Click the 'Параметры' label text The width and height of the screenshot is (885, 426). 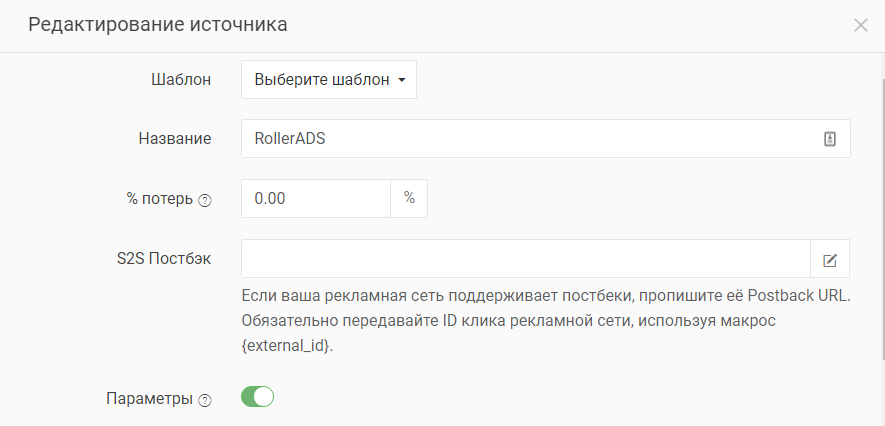tap(149, 398)
